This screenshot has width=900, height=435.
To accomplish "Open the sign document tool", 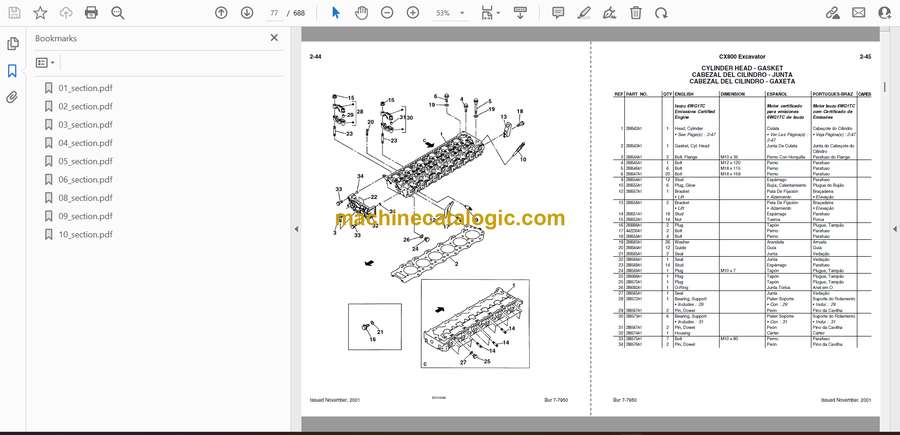I will (x=610, y=13).
